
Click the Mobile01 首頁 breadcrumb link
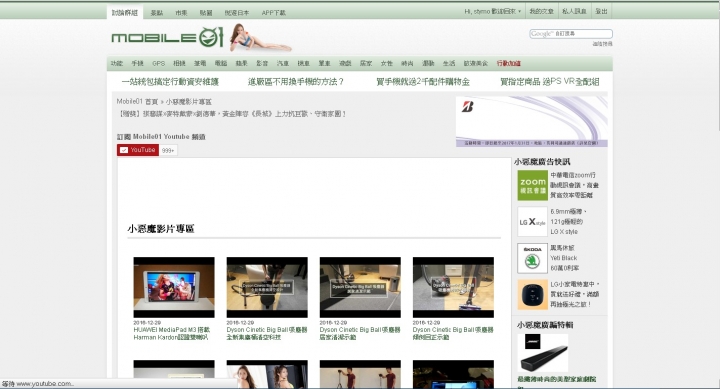137,101
